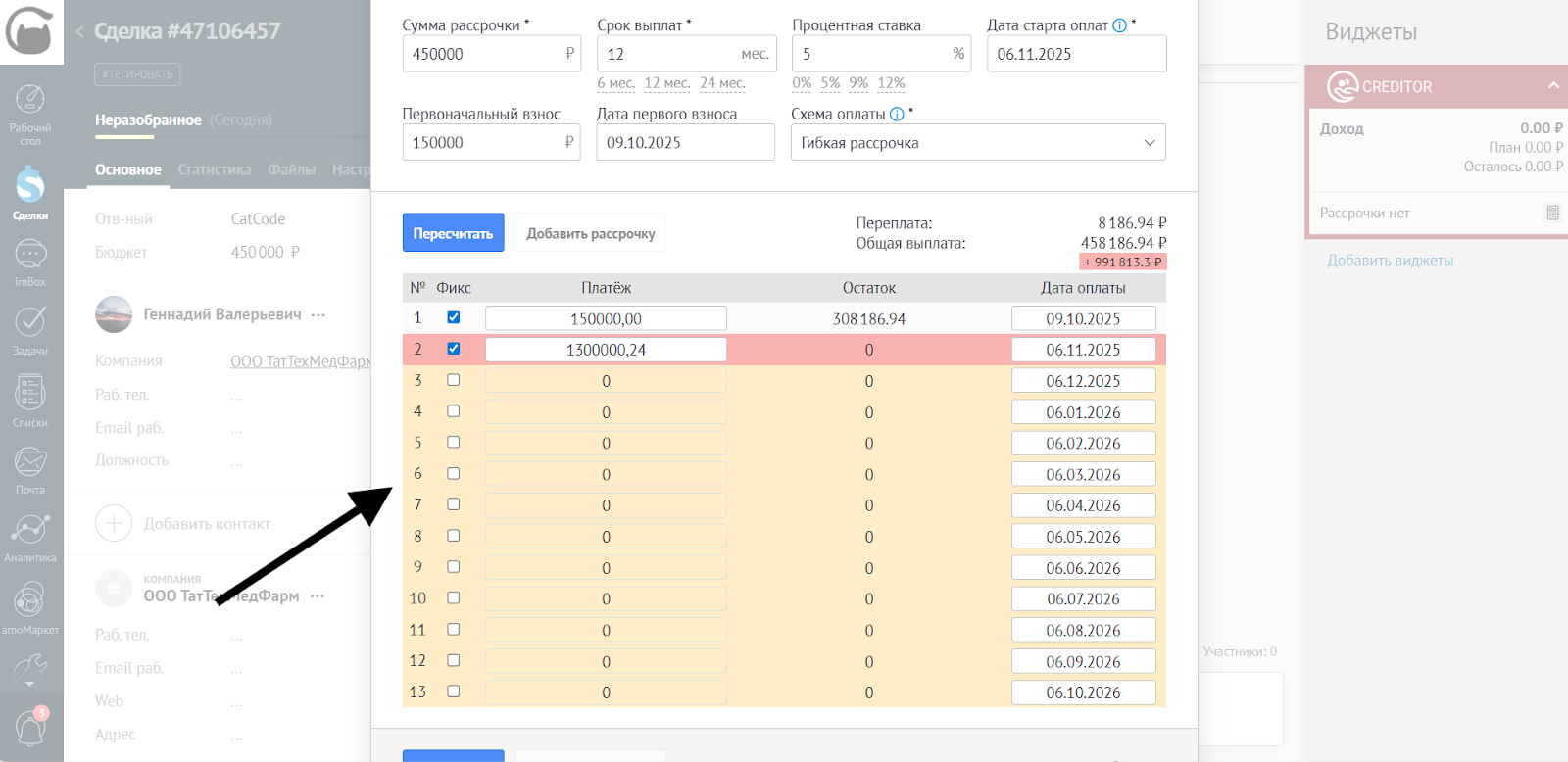Go to Задачи tasks icon
The image size is (1568, 762).
30,329
